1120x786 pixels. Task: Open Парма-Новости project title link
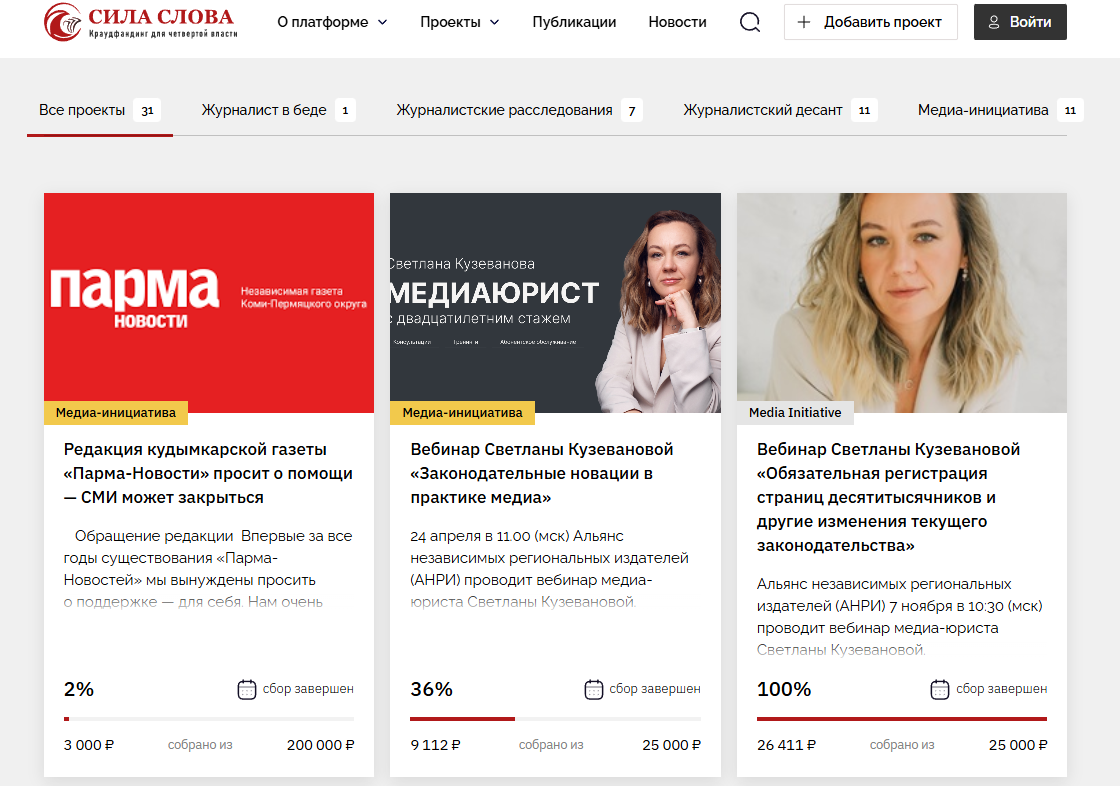(208, 473)
